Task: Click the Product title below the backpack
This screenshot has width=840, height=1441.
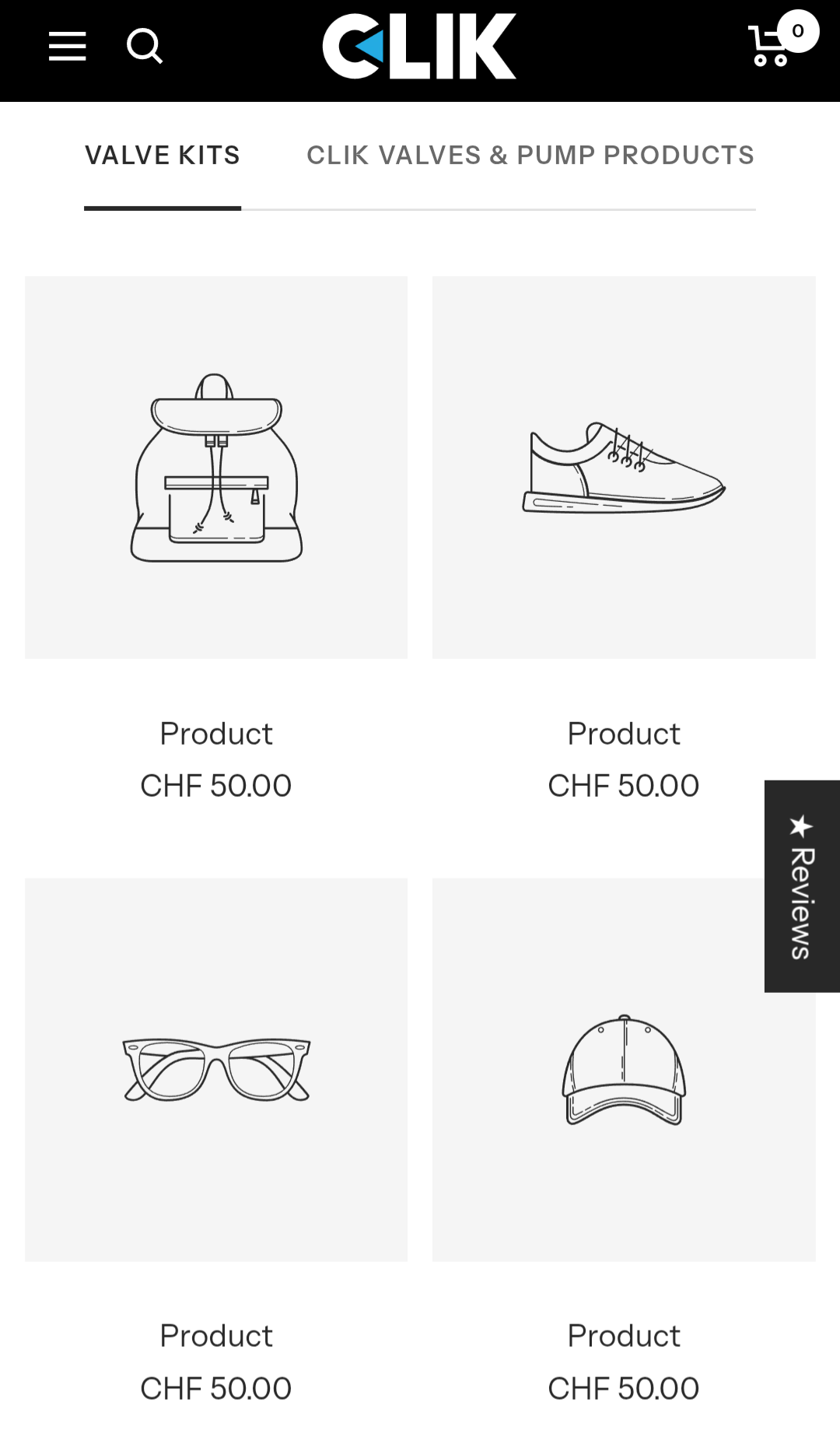Action: (x=216, y=734)
